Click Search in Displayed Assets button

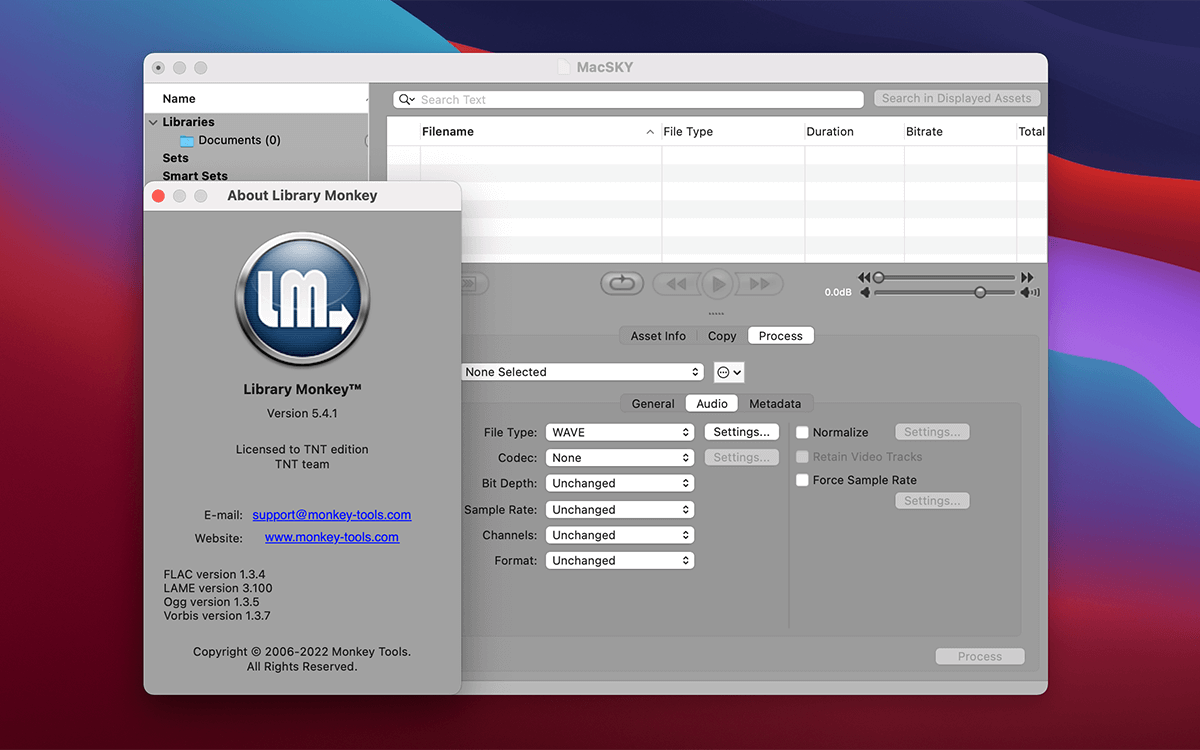click(957, 98)
